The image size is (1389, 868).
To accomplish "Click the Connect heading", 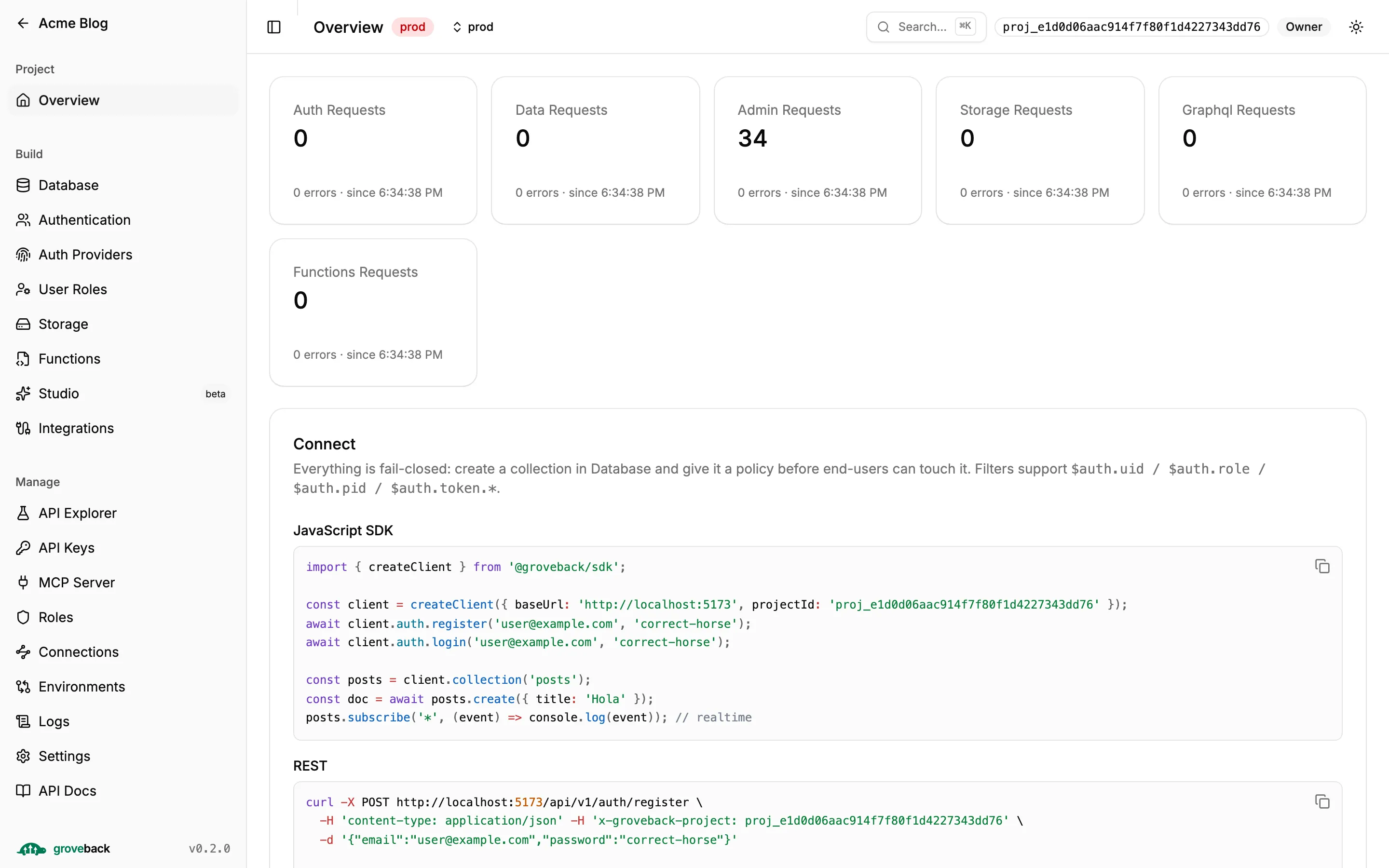I will click(x=324, y=444).
